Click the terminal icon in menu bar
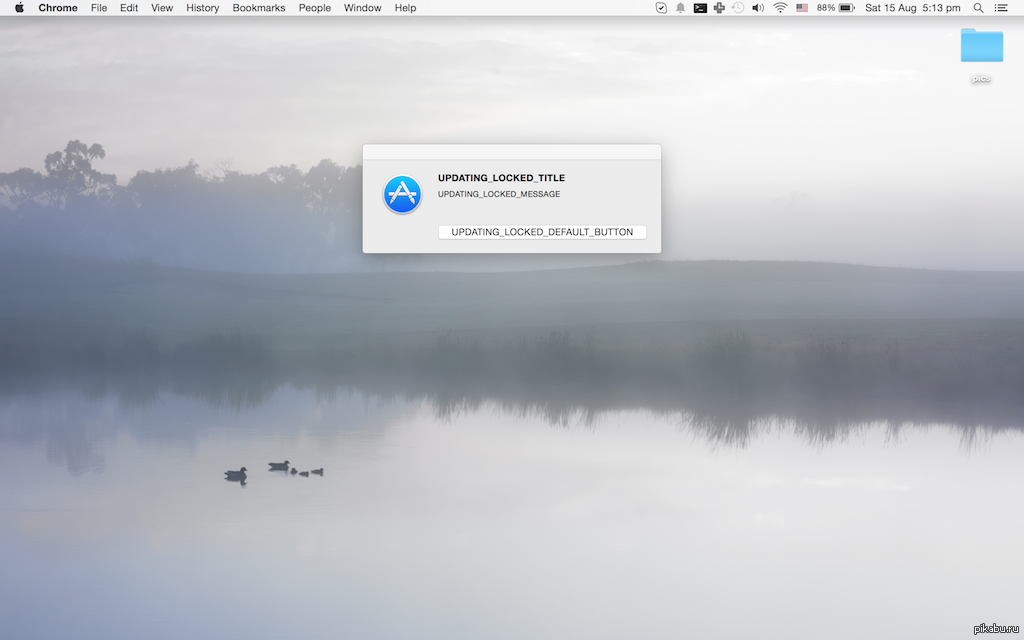Screen dimensions: 1024x640 (700, 8)
